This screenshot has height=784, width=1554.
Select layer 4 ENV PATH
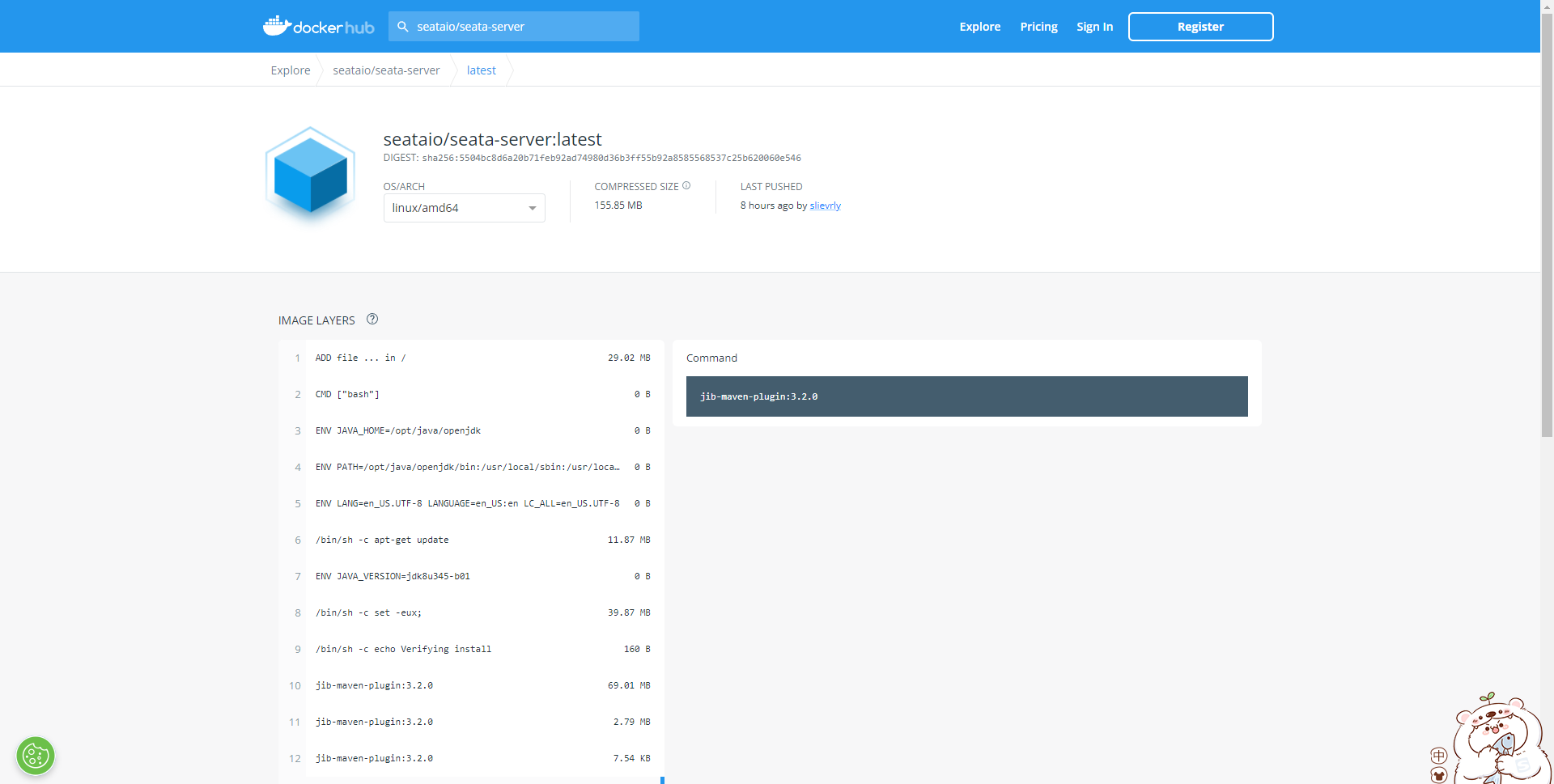471,467
